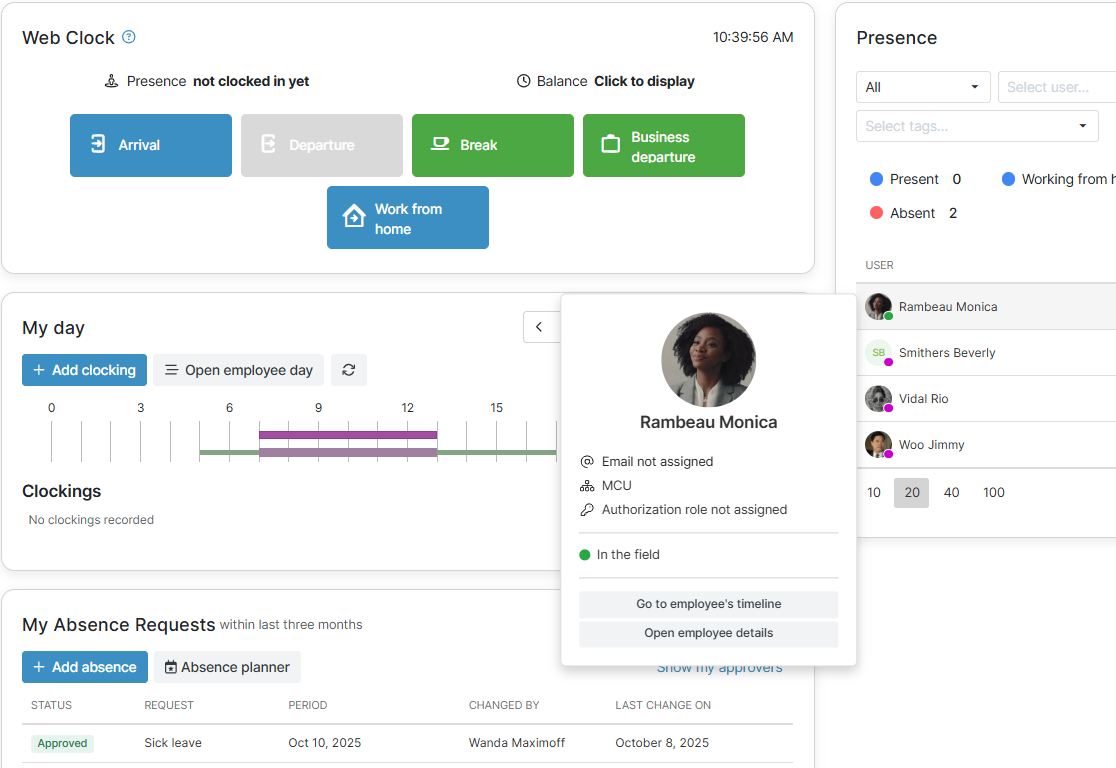The image size is (1116, 768).
Task: Click the refresh icon in My day
Action: coord(349,370)
